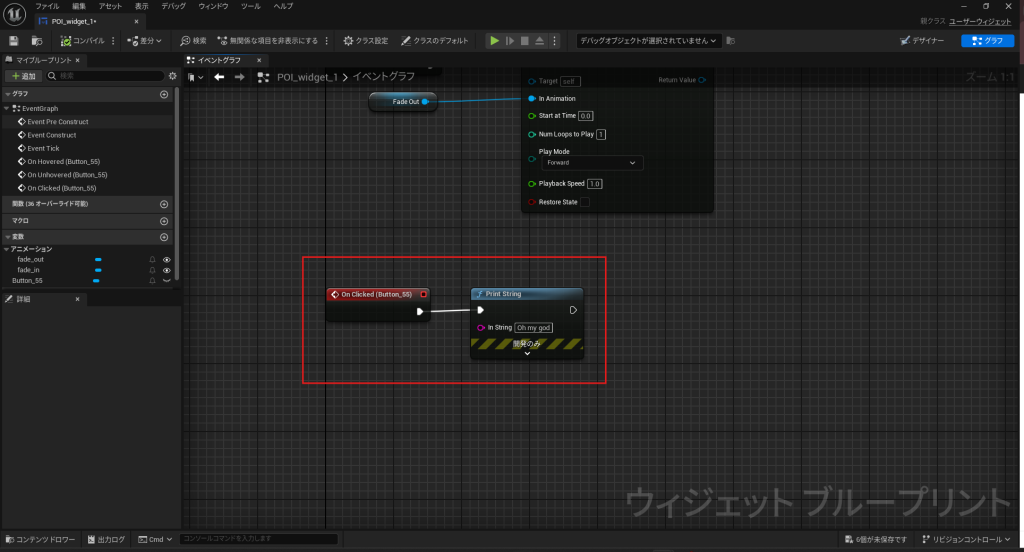Click the My Blueprint settings gear icon
This screenshot has height=552, width=1024.
(172, 75)
